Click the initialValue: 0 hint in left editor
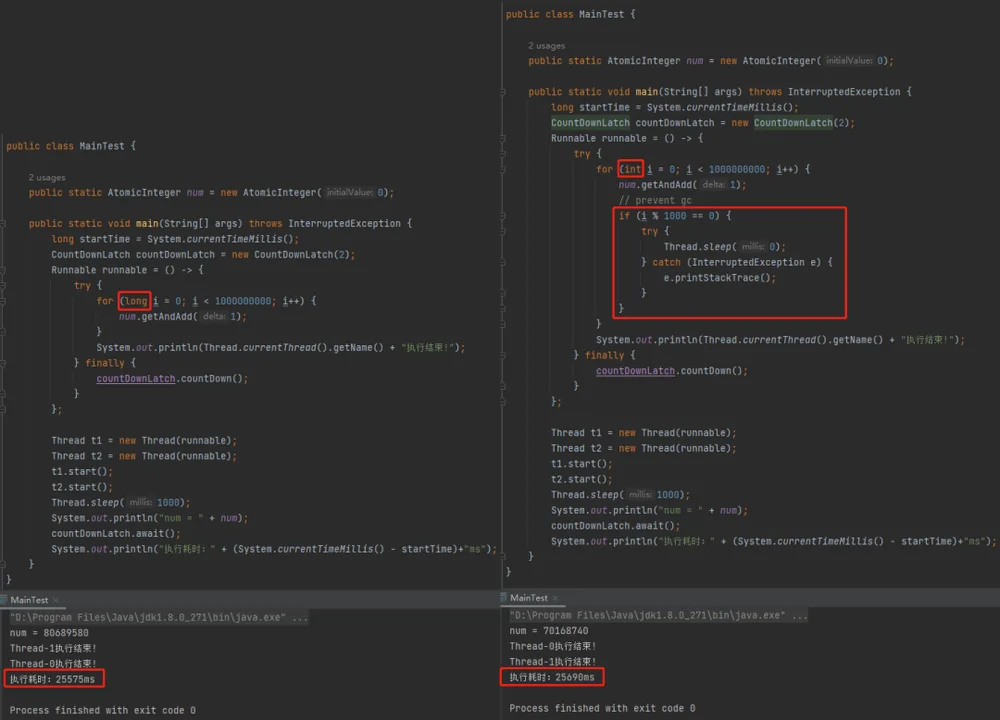The width and height of the screenshot is (1000, 720). coord(355,193)
